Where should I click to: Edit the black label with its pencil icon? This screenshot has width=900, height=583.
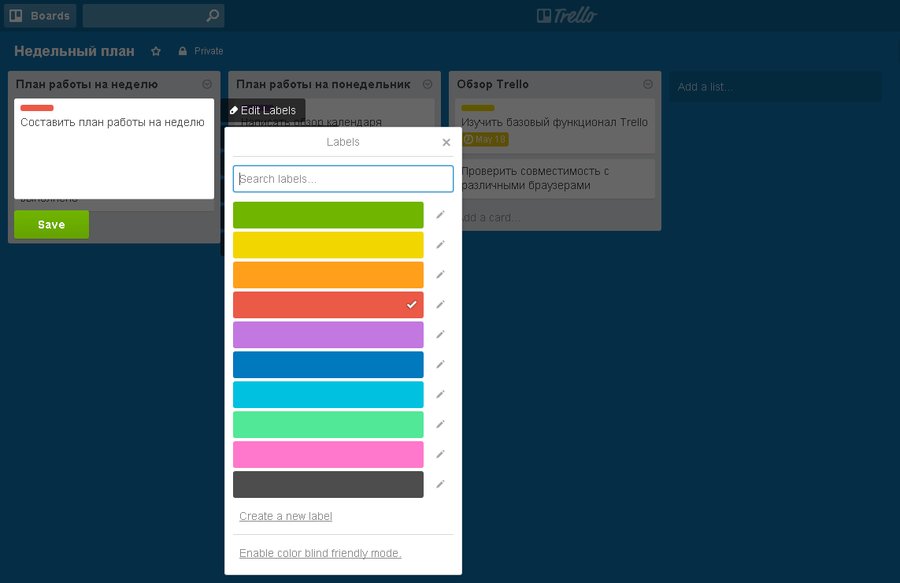tap(440, 484)
